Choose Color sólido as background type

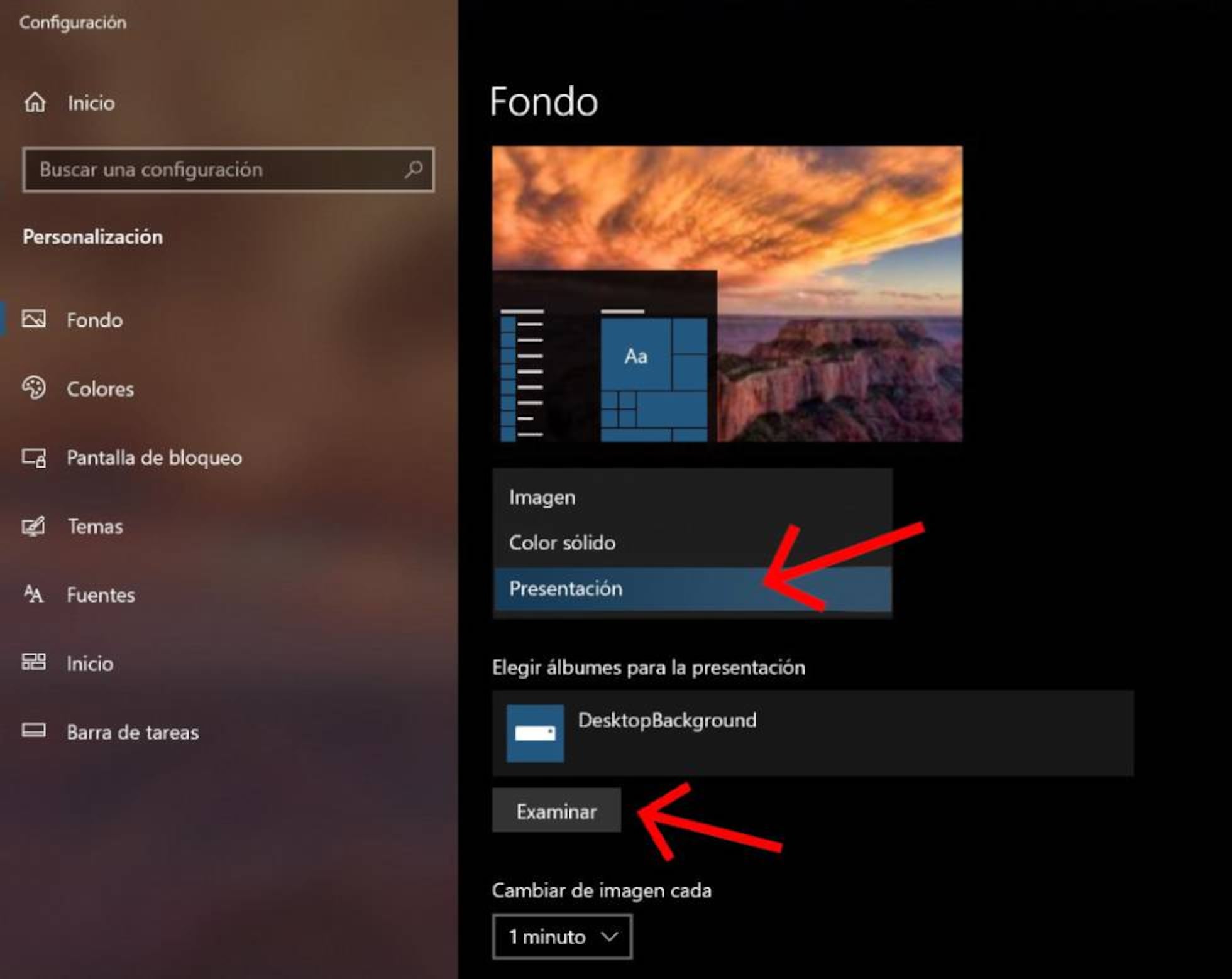(x=562, y=543)
